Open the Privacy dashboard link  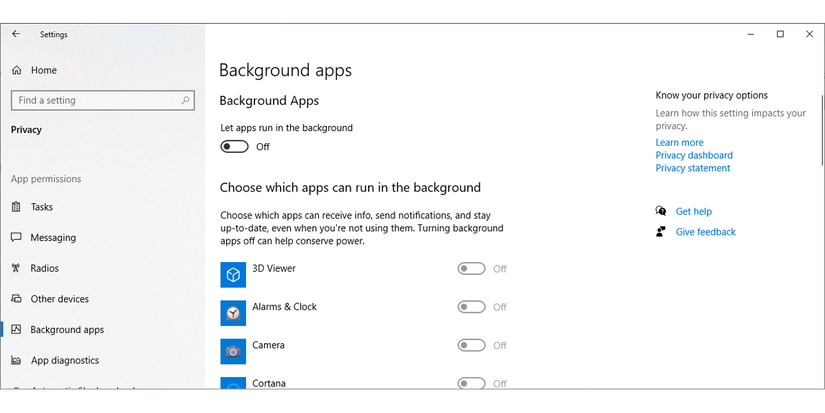(694, 155)
